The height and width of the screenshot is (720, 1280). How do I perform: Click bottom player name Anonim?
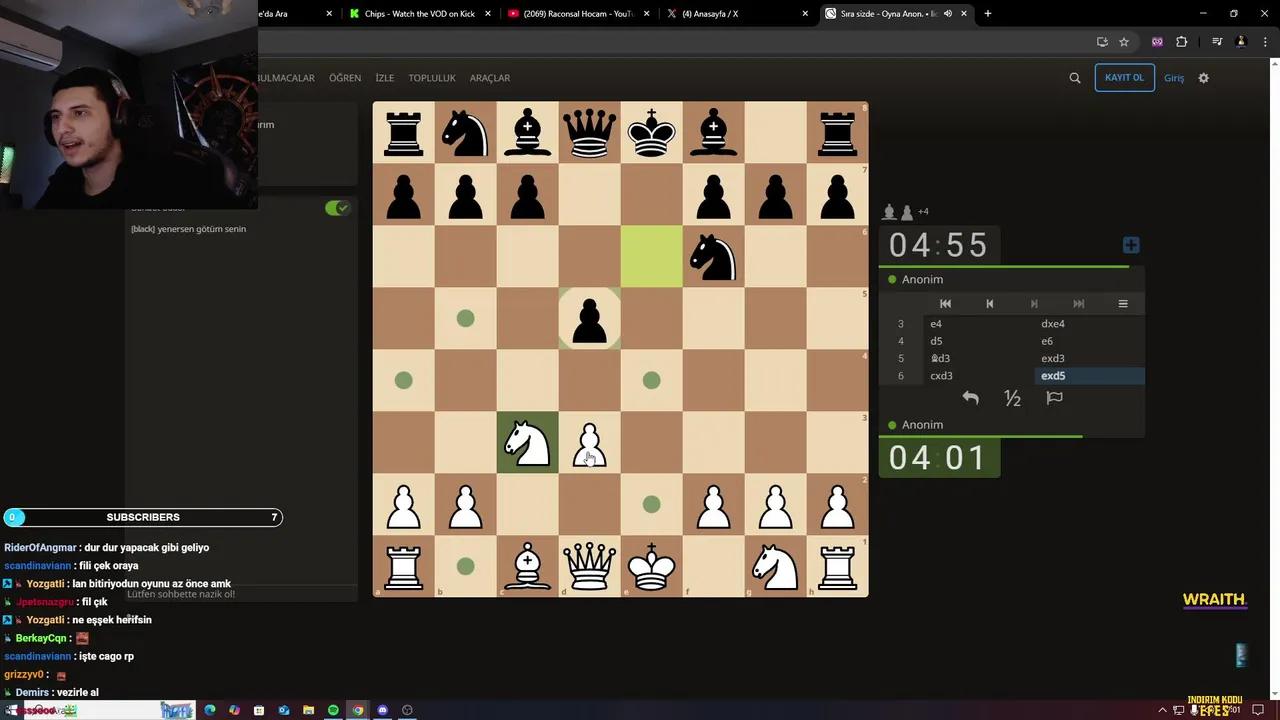pyautogui.click(x=922, y=425)
